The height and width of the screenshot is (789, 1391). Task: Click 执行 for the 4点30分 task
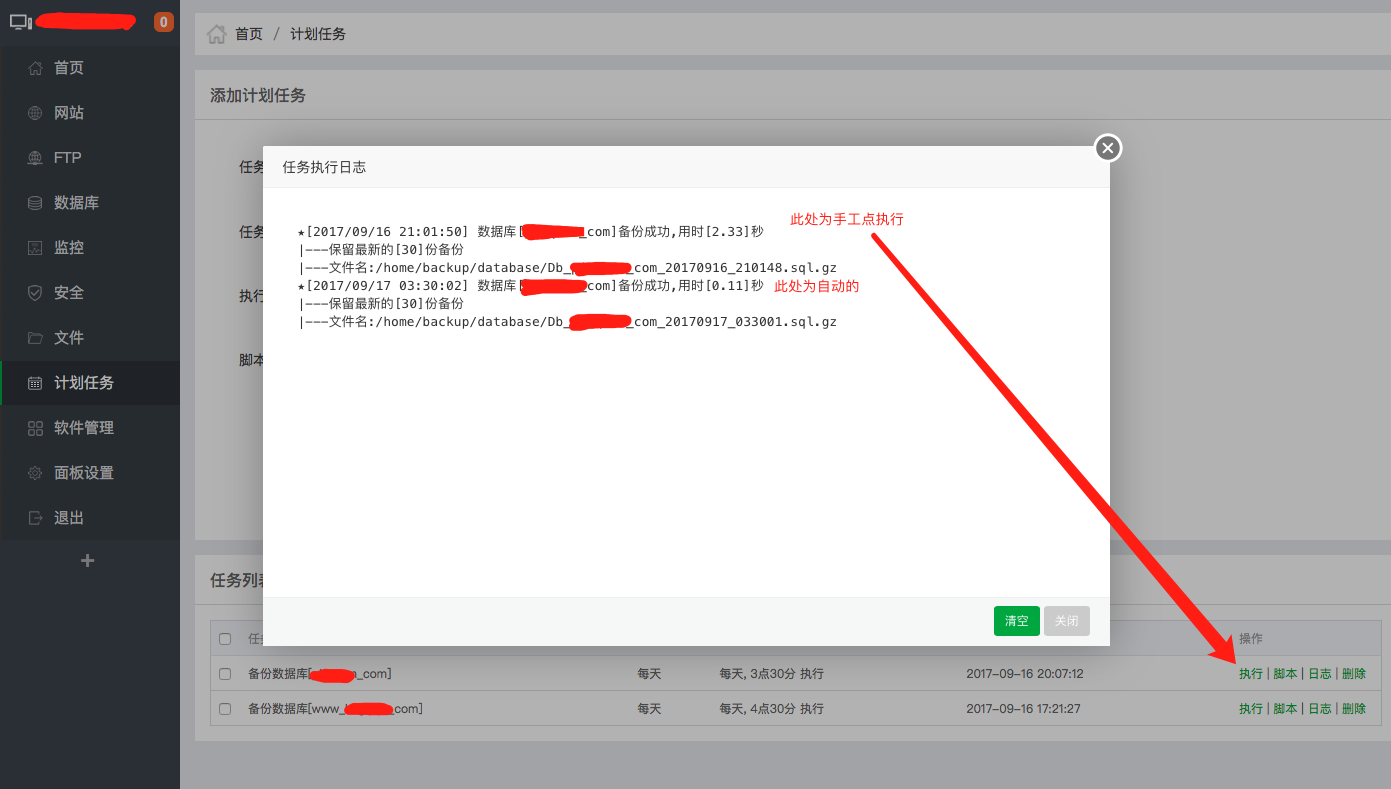(1251, 709)
